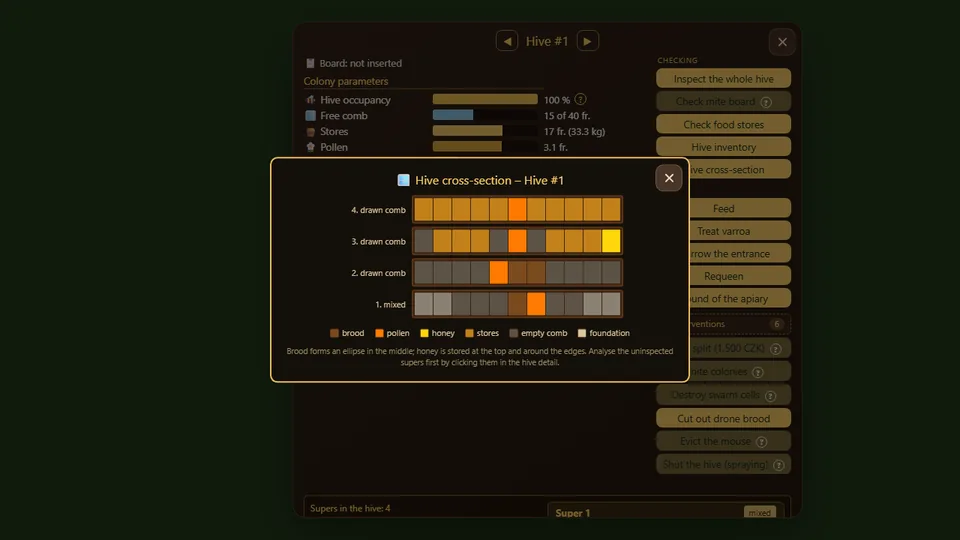Open the help icon beside Destroy swarm cells
Screen dimensions: 960x540
click(771, 396)
